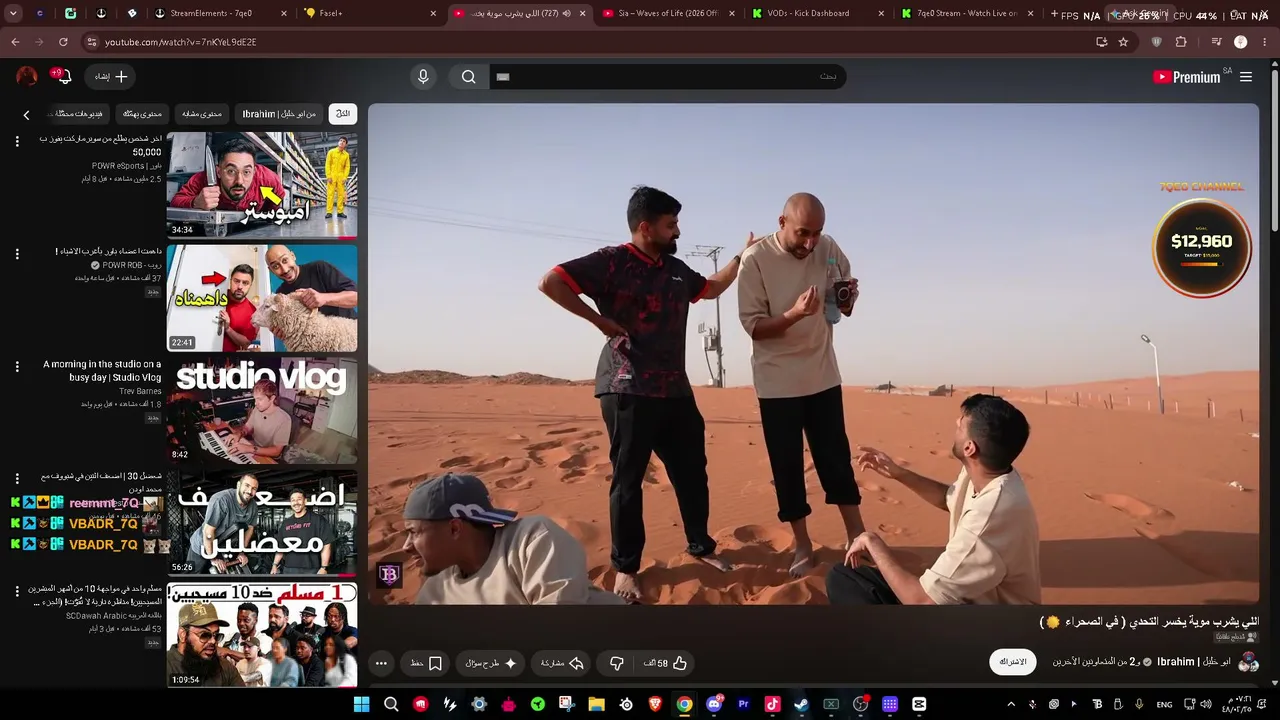1280x720 pixels.
Task: Go to YouTube Premium home logo
Action: coord(1187,77)
